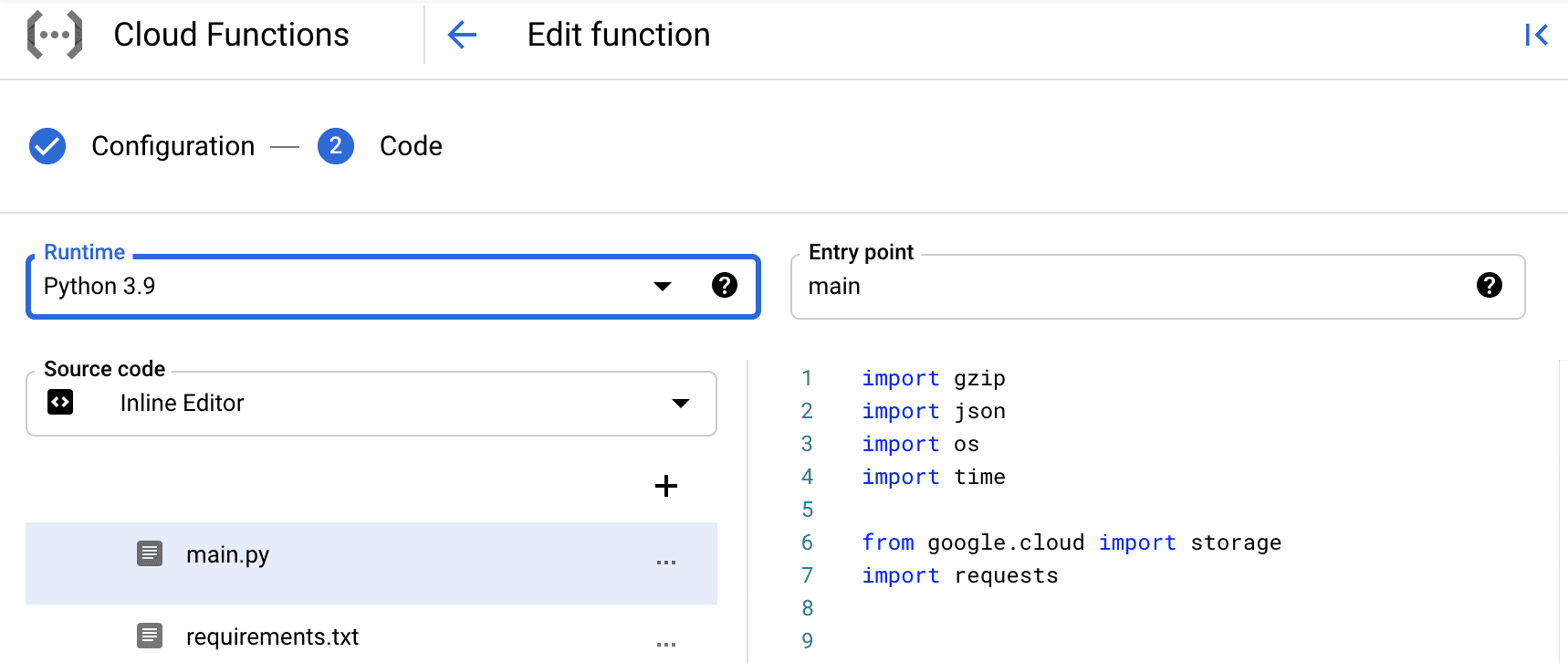
Task: Expand the Source code Inline Editor dropdown
Action: tap(680, 404)
